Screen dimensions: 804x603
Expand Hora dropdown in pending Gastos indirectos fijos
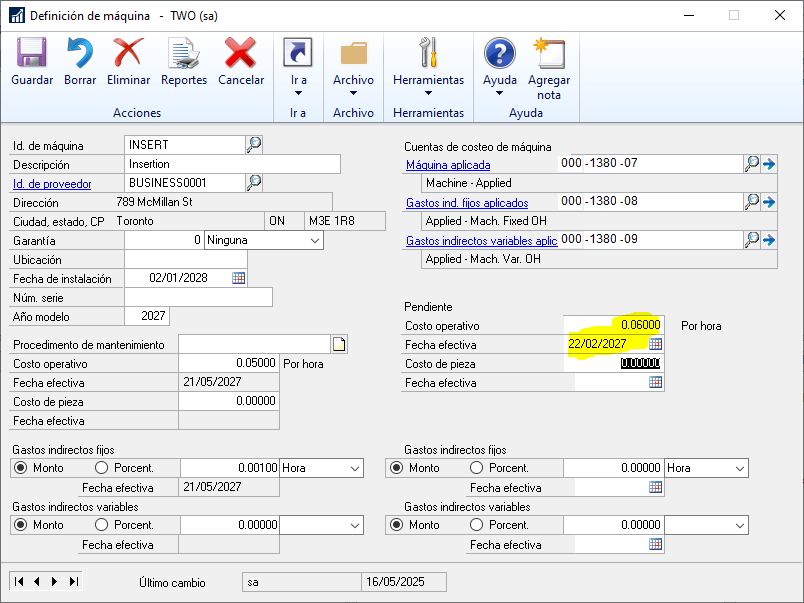click(x=738, y=468)
